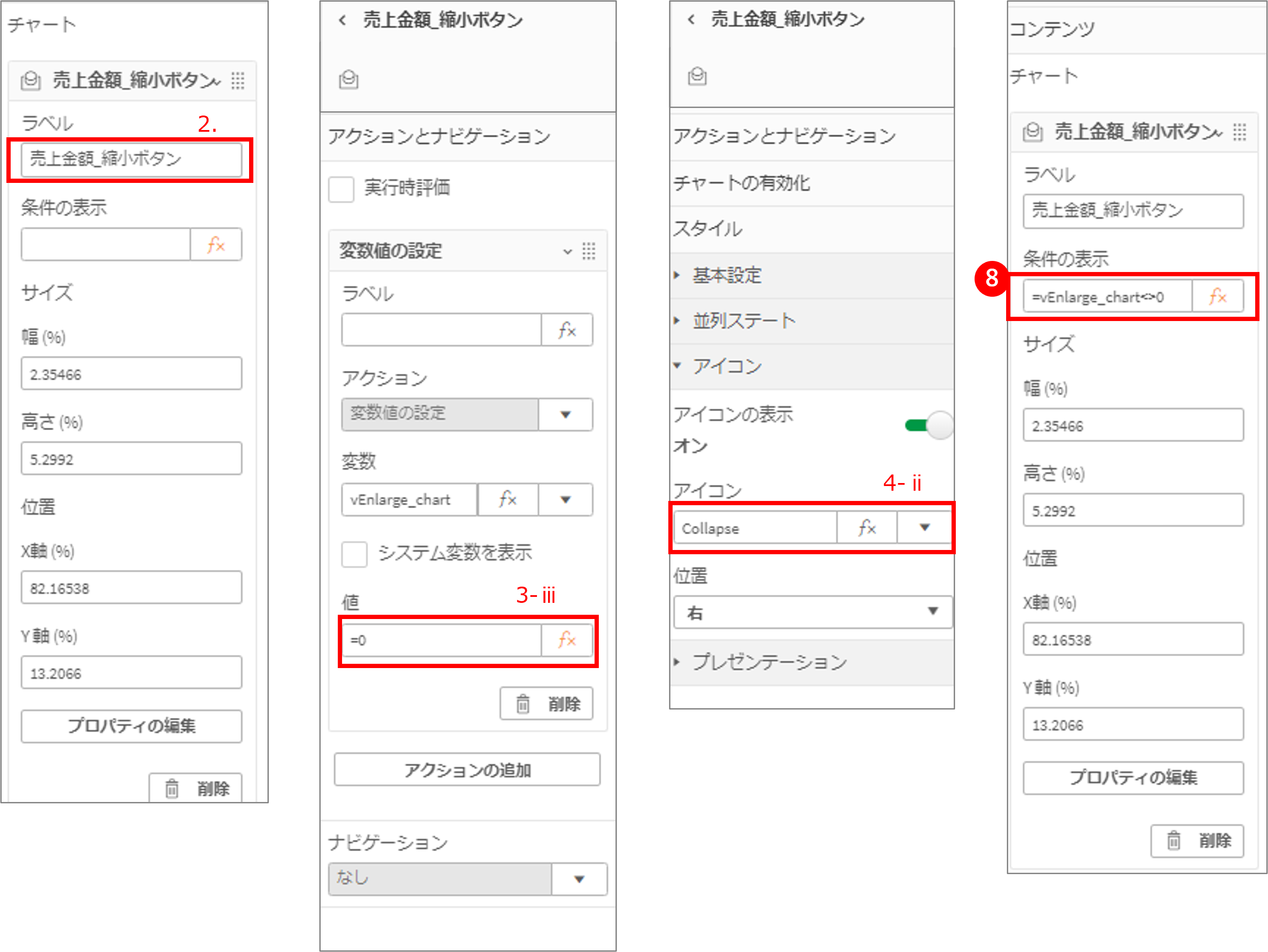Click into the empty 条件の表示 input
Screen dimensions: 1268x952
[106, 245]
